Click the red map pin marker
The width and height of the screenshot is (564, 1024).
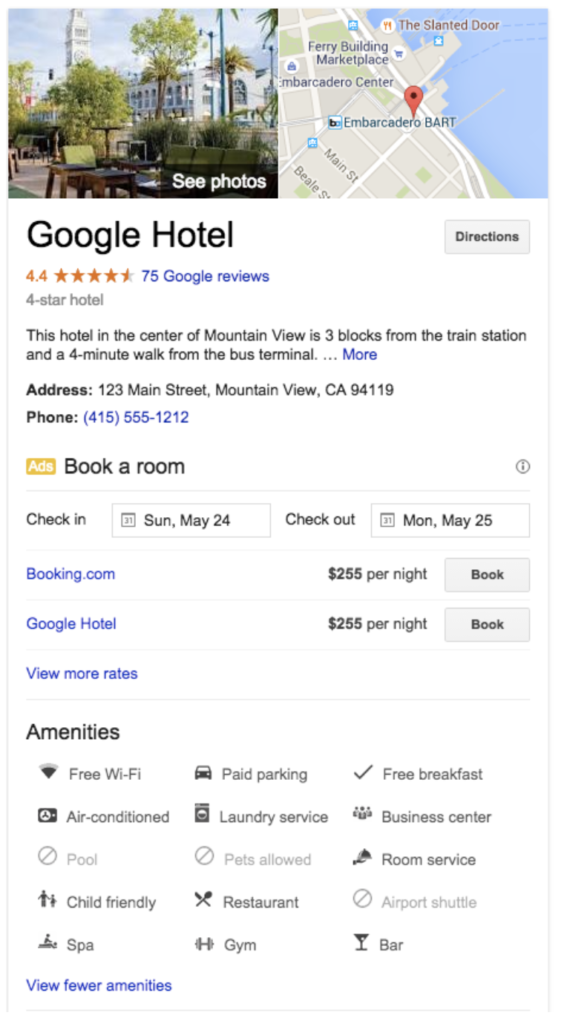point(413,102)
